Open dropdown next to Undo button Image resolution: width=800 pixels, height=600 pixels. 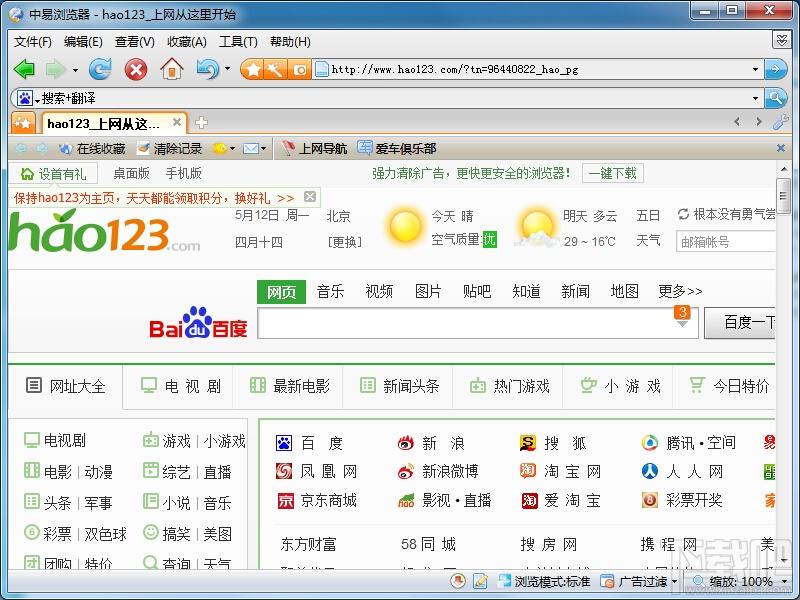227,68
